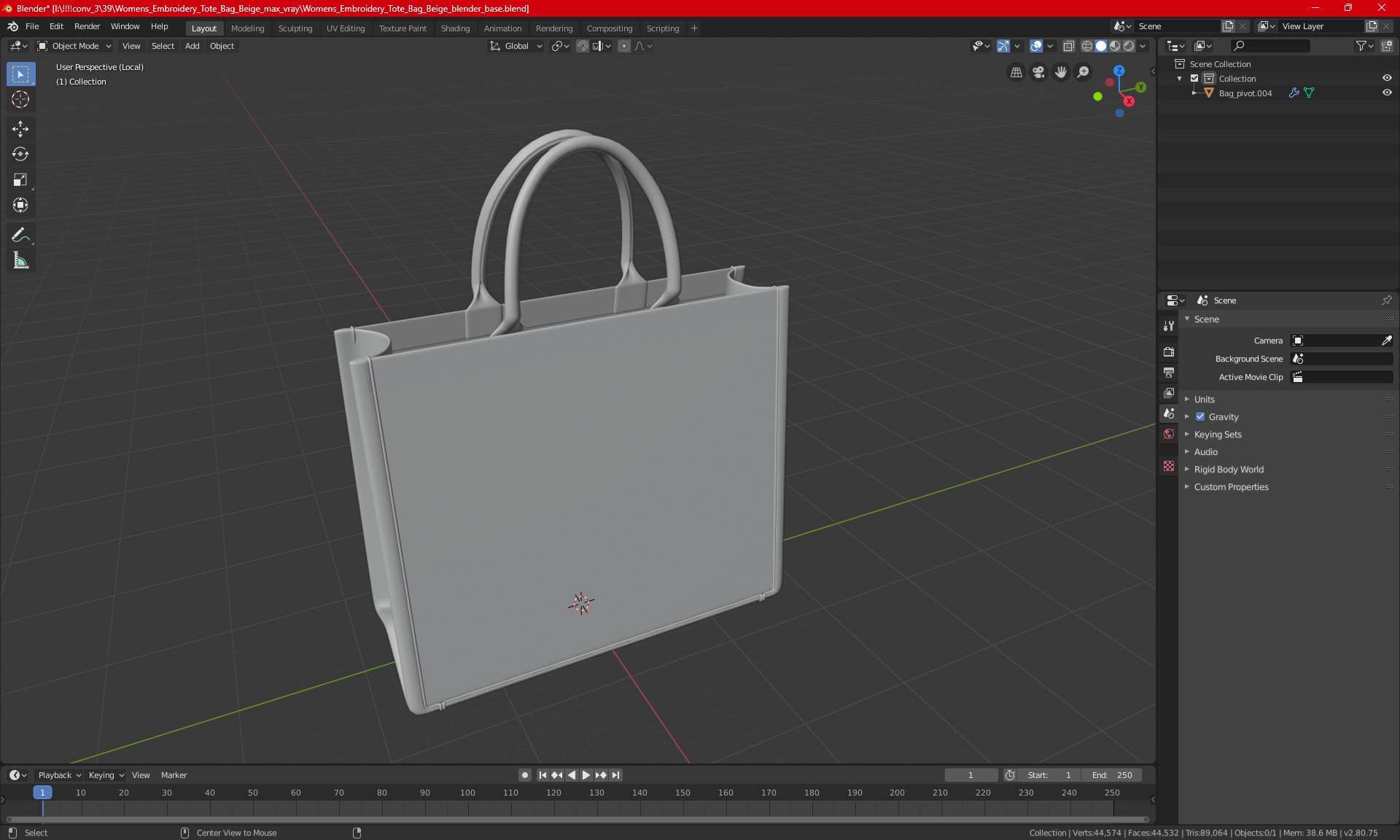
Task: Add a new workspace tab
Action: pos(694,28)
